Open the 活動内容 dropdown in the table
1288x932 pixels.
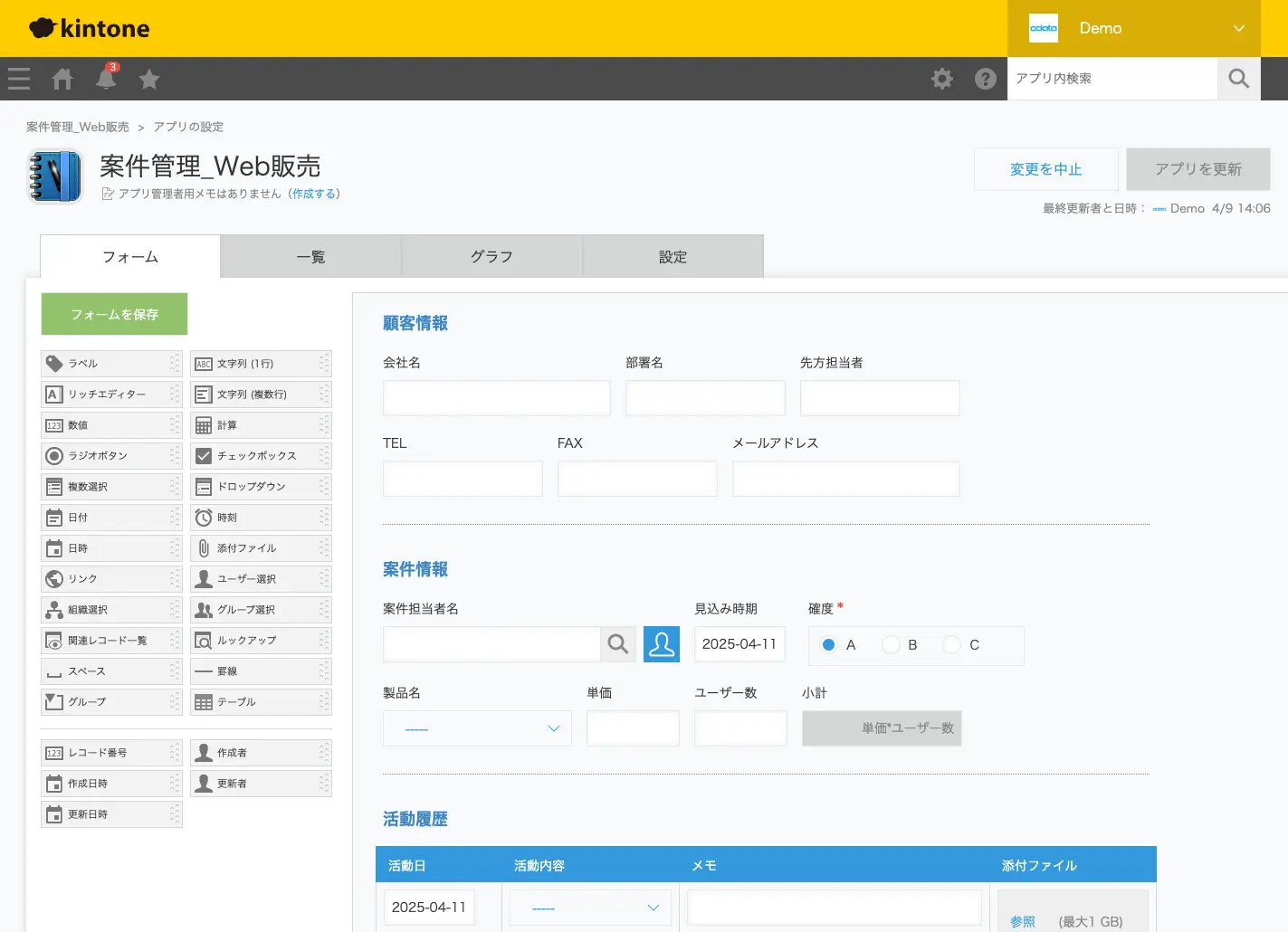point(590,908)
